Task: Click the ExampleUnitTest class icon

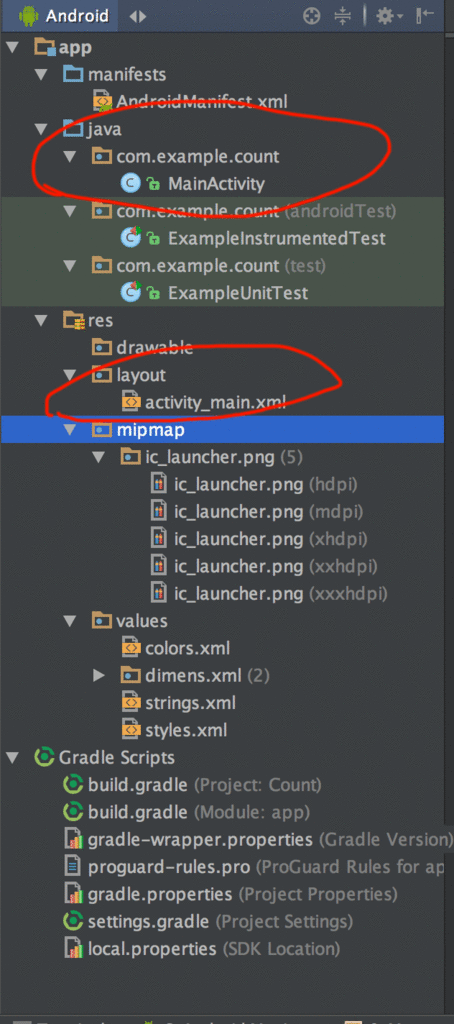Action: pyautogui.click(x=131, y=293)
